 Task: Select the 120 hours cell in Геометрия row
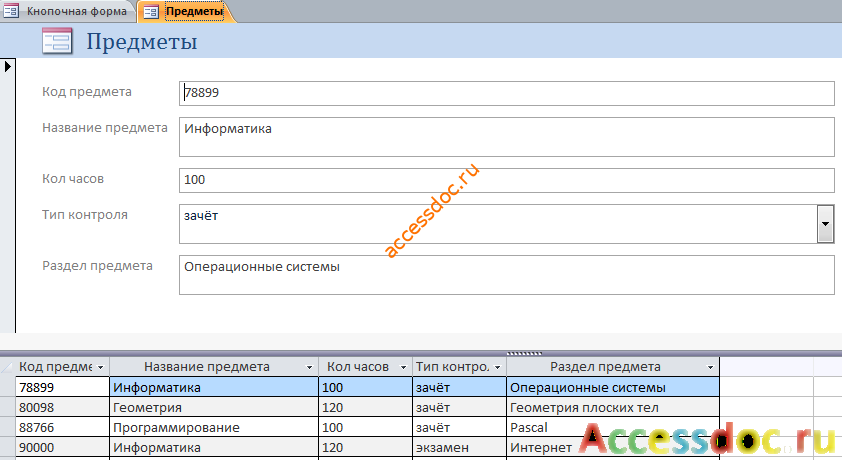coord(365,407)
